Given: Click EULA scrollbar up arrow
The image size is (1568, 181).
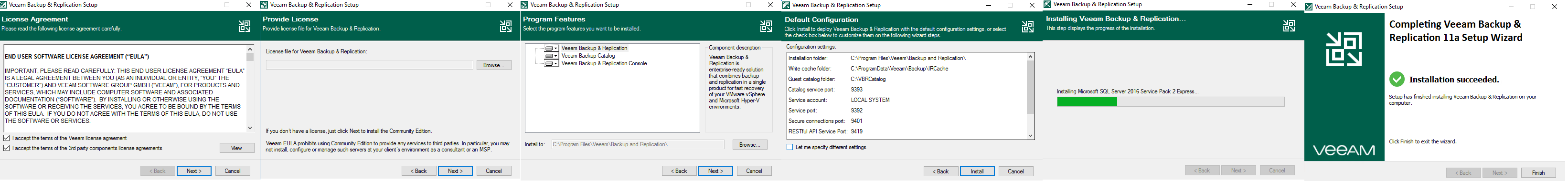Looking at the screenshot, I should coord(250,49).
